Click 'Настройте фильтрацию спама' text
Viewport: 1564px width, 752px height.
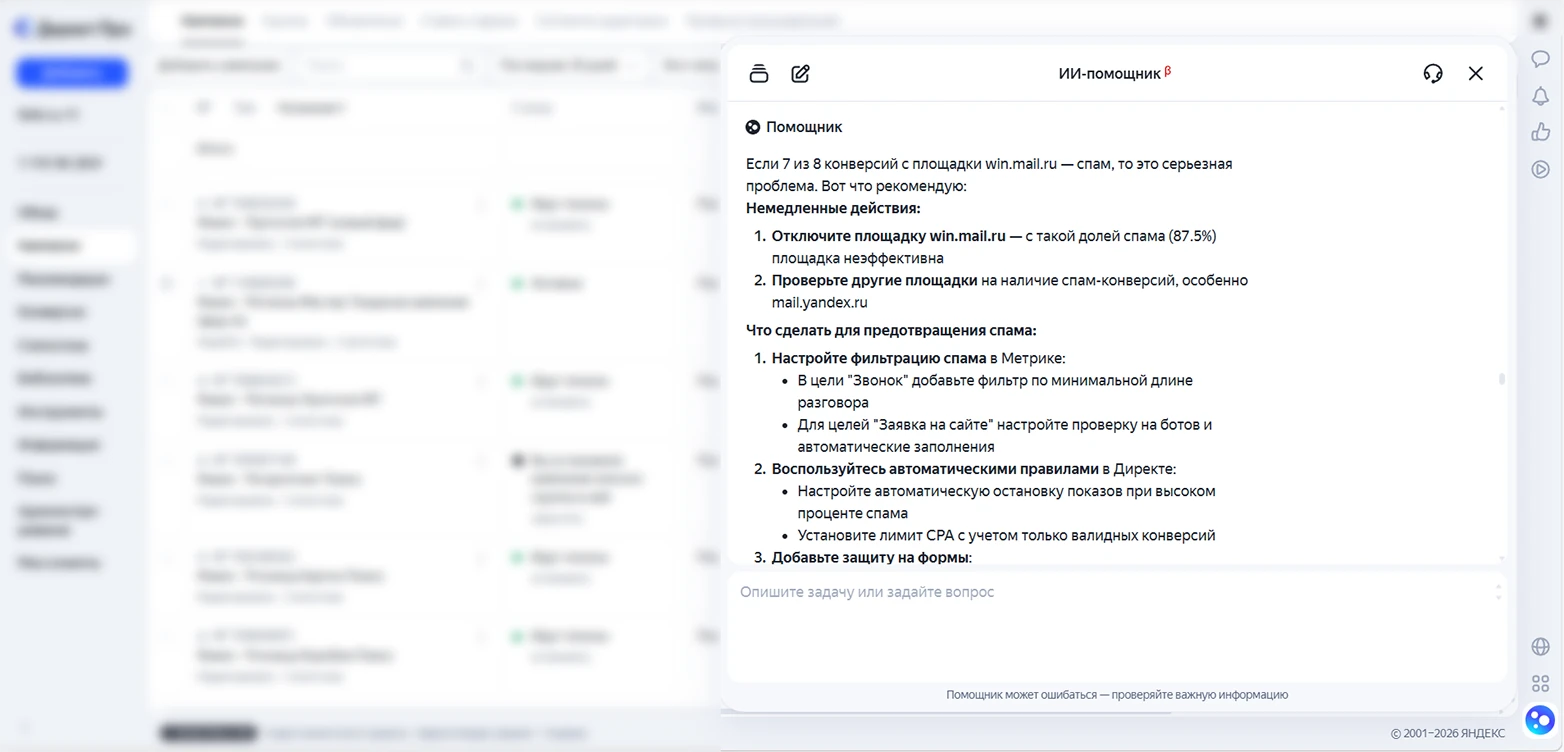(x=879, y=358)
